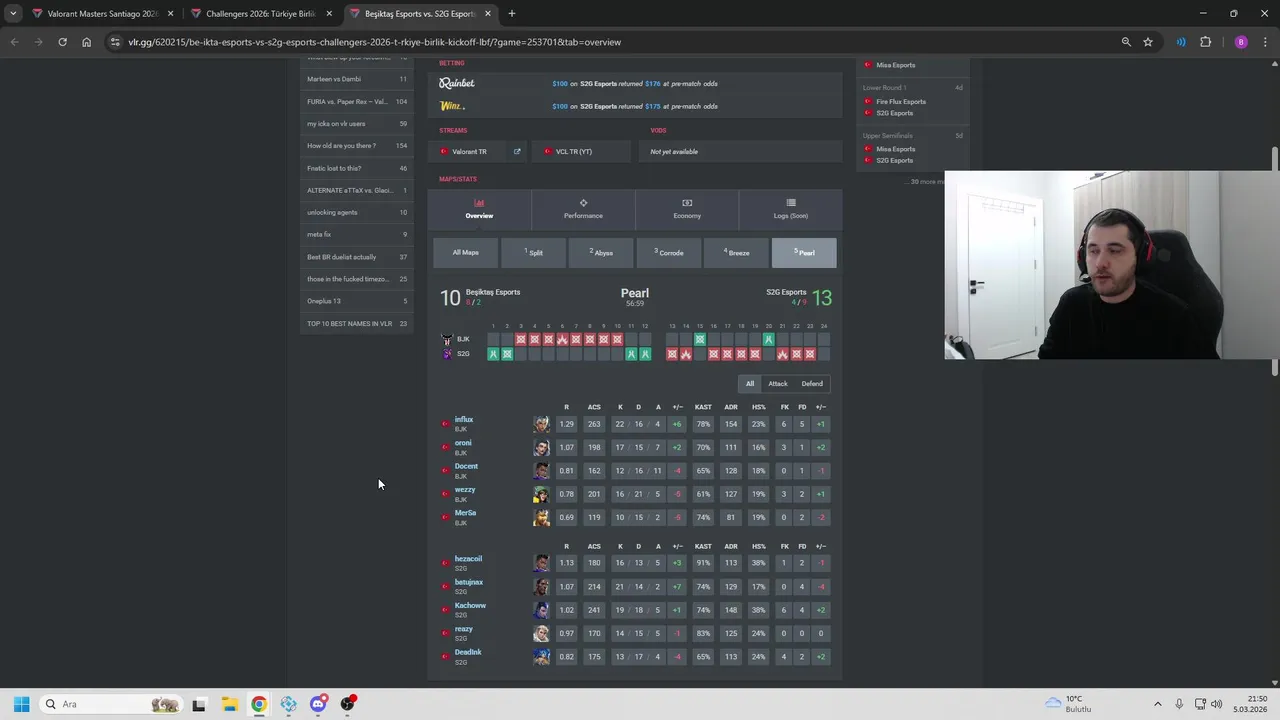Open player MerSa profile
The height and width of the screenshot is (720, 1280).
pos(465,513)
